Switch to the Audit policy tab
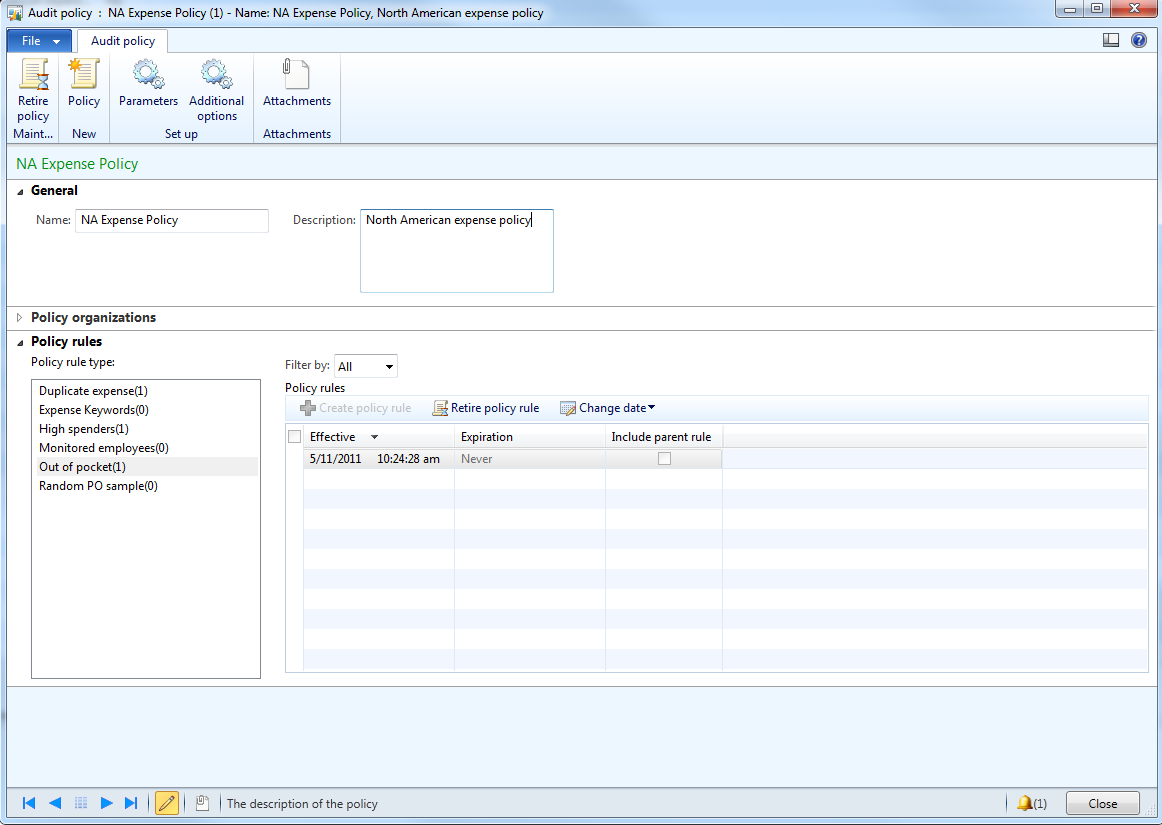The width and height of the screenshot is (1162, 825). [x=123, y=41]
